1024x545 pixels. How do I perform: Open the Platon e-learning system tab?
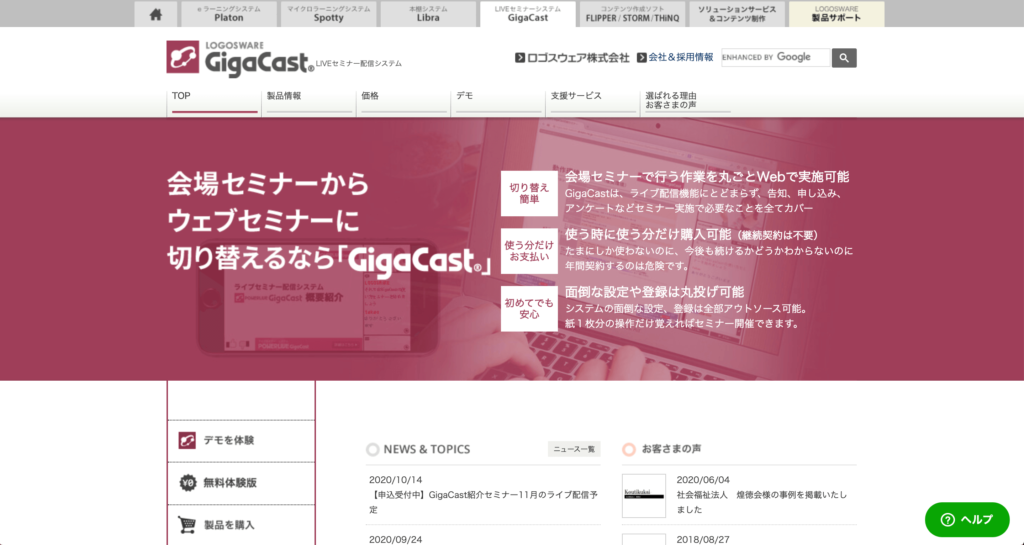point(229,14)
